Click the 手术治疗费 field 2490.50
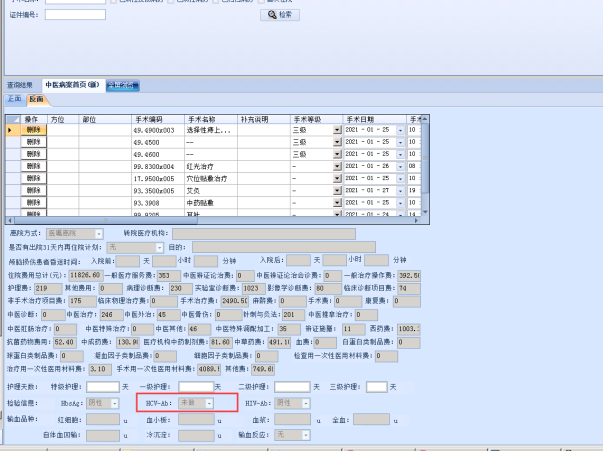603x451 pixels. coord(235,301)
